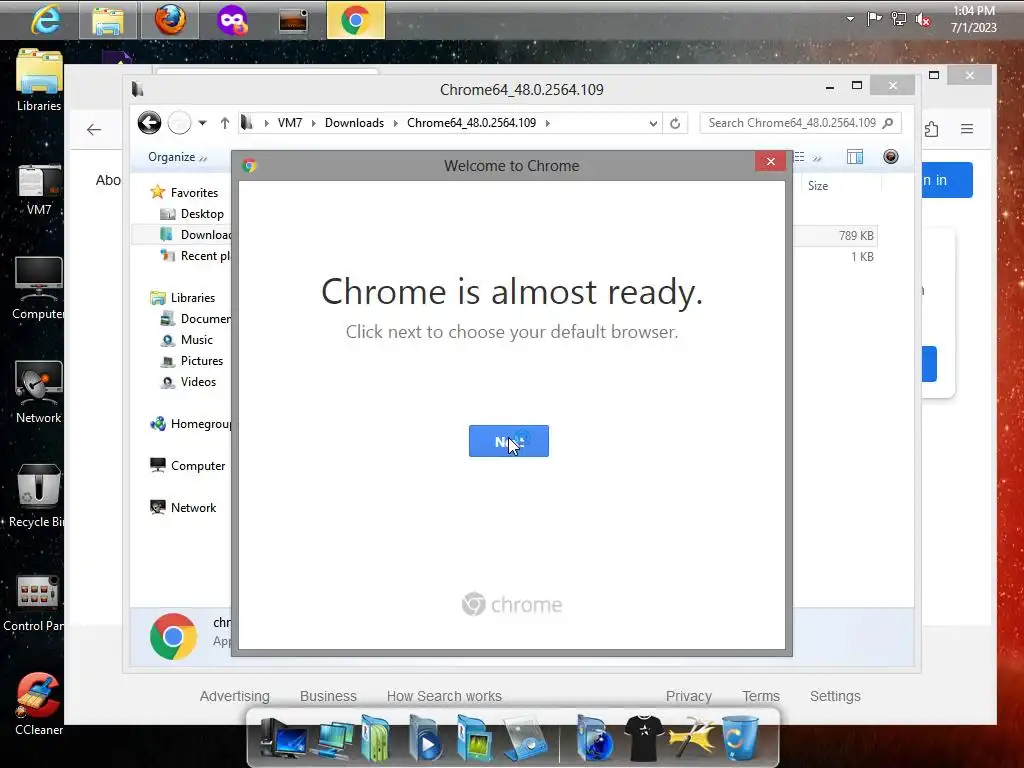Image resolution: width=1024 pixels, height=768 pixels.
Task: Open Videos library in navigation pane
Action: (198, 381)
